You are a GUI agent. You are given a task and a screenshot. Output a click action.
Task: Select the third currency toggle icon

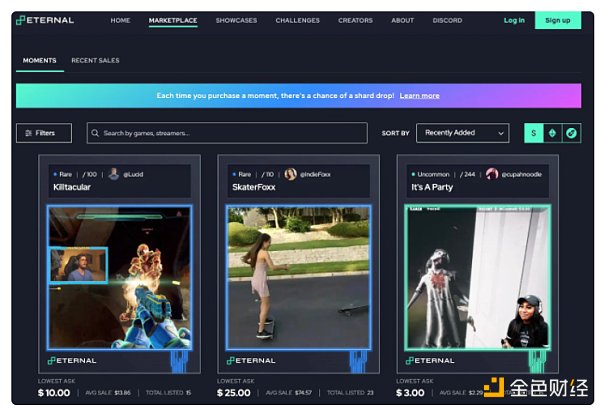point(570,133)
